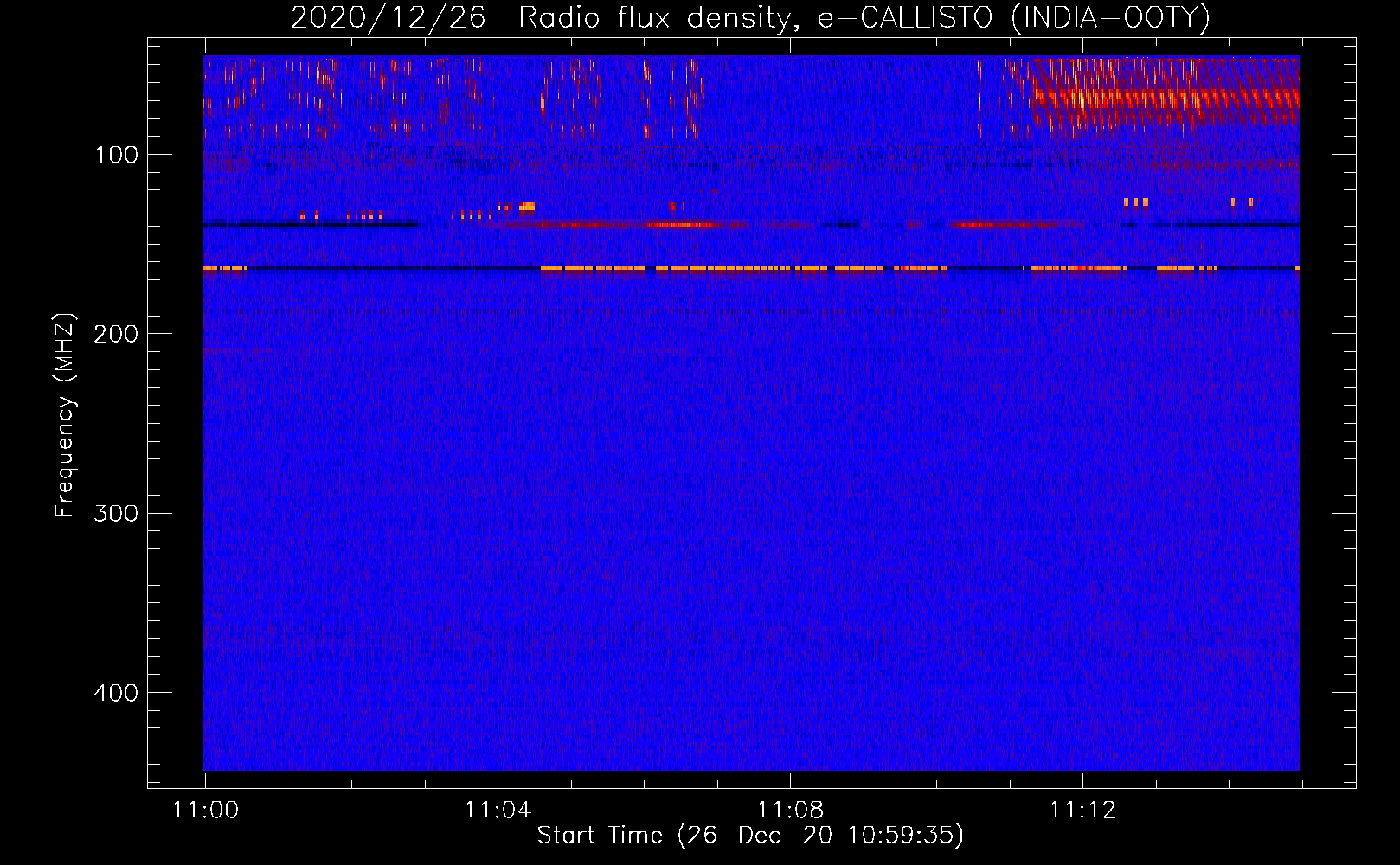Click the 11:04 time tick label
Viewport: 1400px width, 865px height.
pyautogui.click(x=498, y=811)
